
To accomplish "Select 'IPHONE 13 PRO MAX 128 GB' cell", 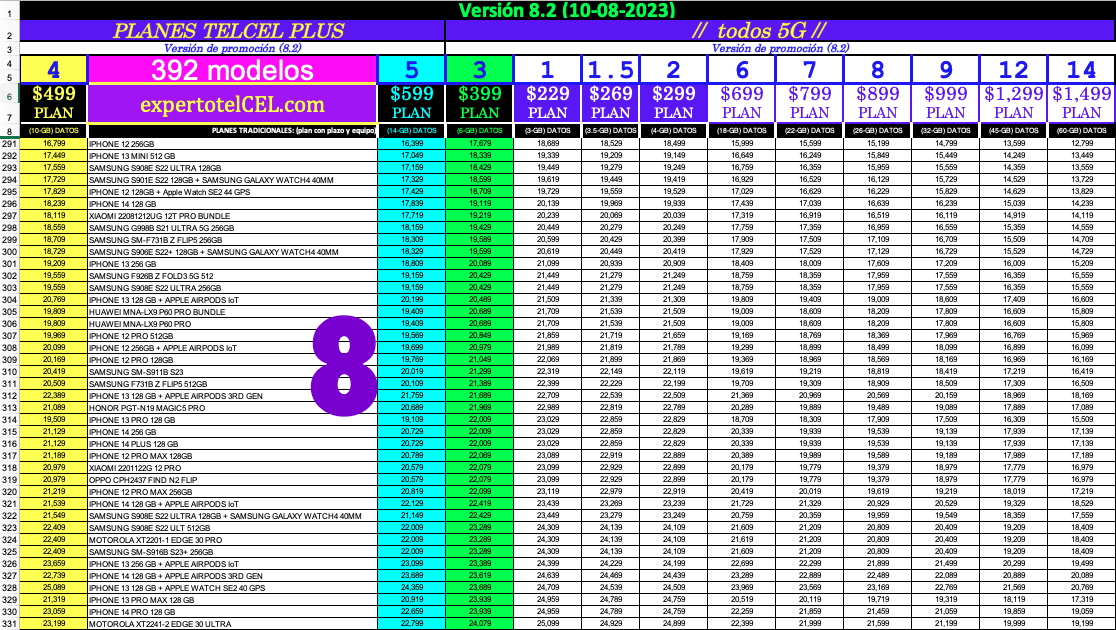I will tap(232, 600).
